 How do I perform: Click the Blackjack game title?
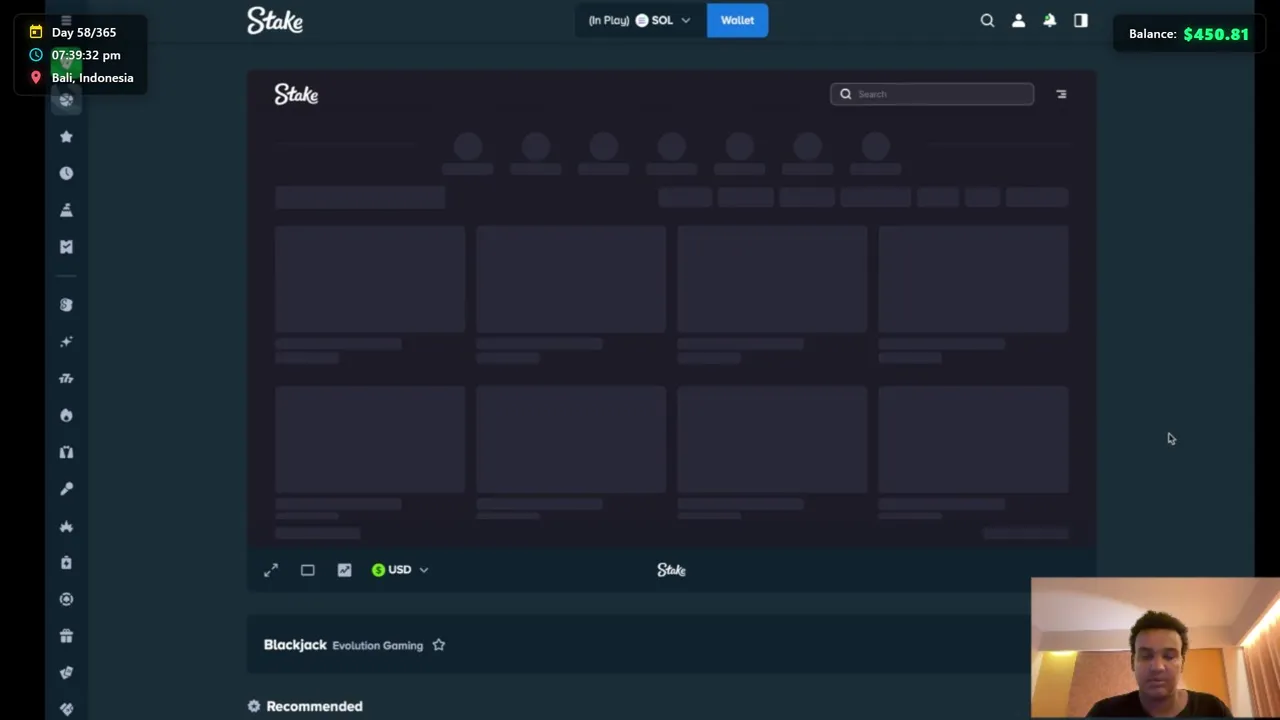pyautogui.click(x=295, y=645)
